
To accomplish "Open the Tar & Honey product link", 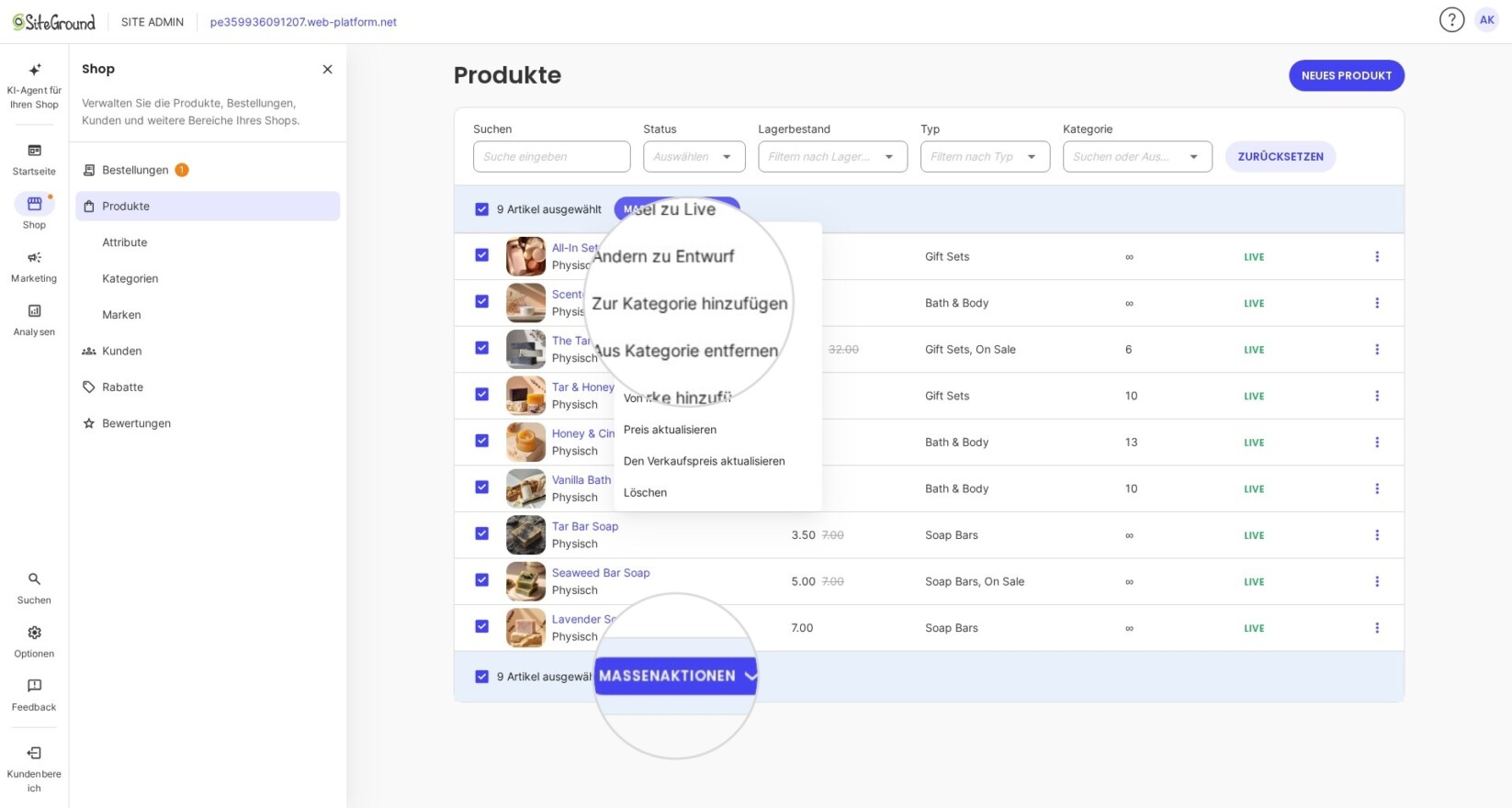I will pyautogui.click(x=583, y=387).
